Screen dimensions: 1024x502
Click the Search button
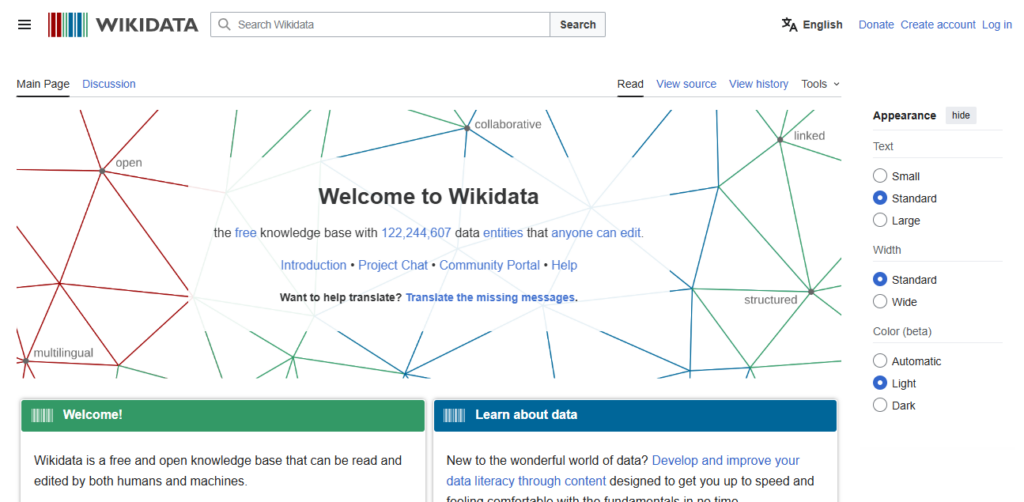(577, 25)
